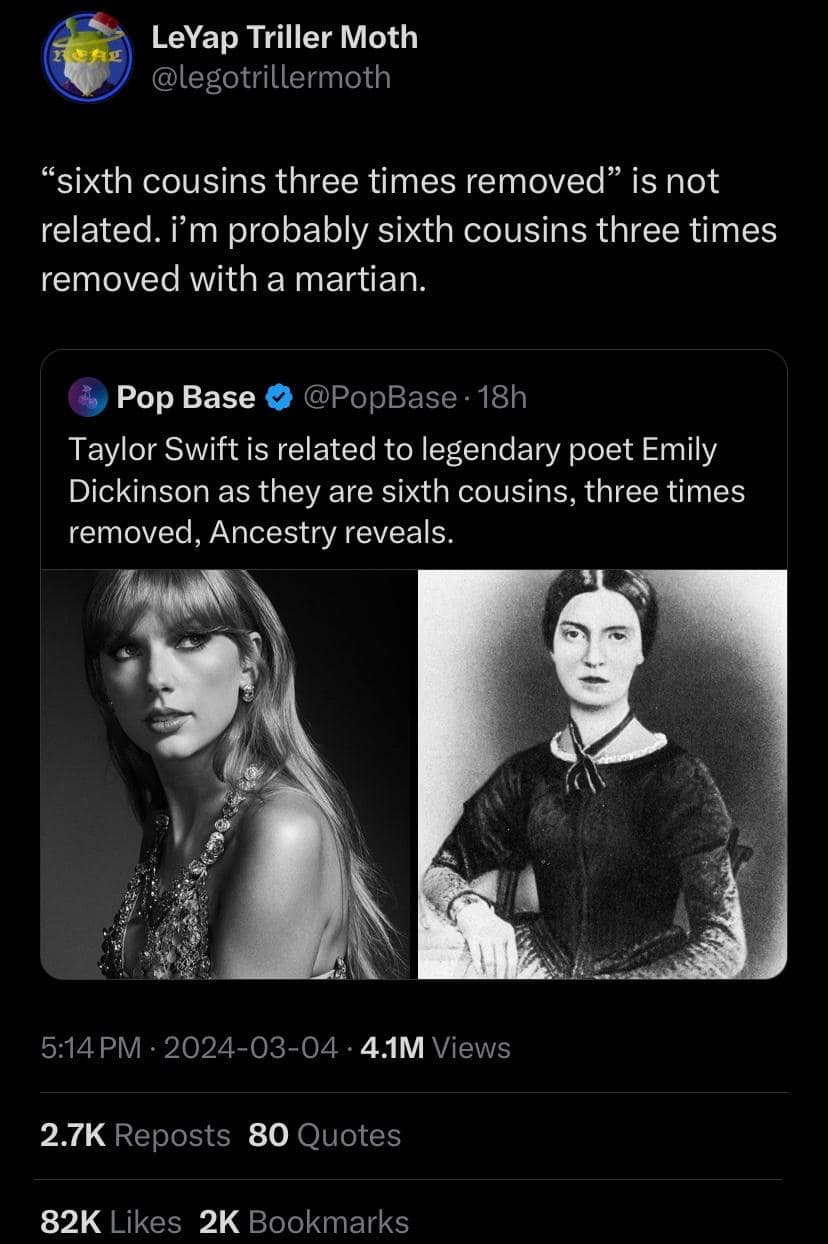Click the 18h timestamp on the quoted tweet
828x1244 pixels.
tap(503, 397)
